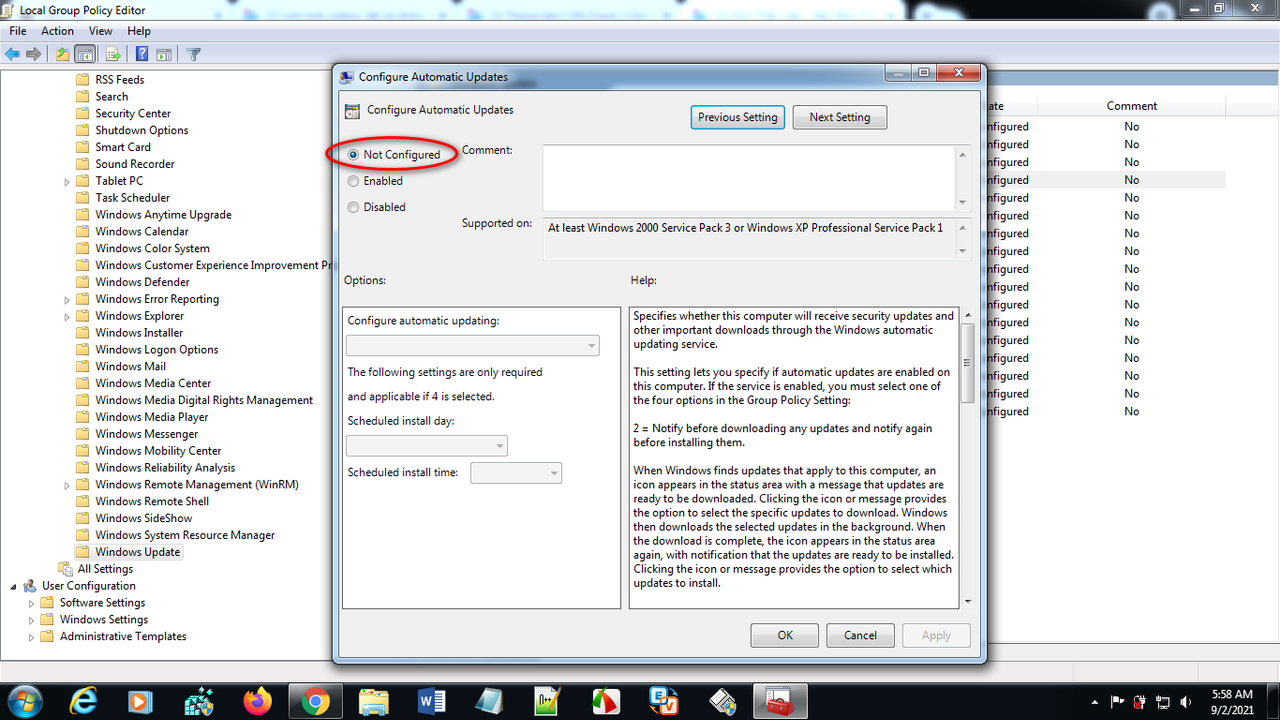Select Task Scheduler folder in tree
This screenshot has width=1280, height=720.
click(133, 198)
